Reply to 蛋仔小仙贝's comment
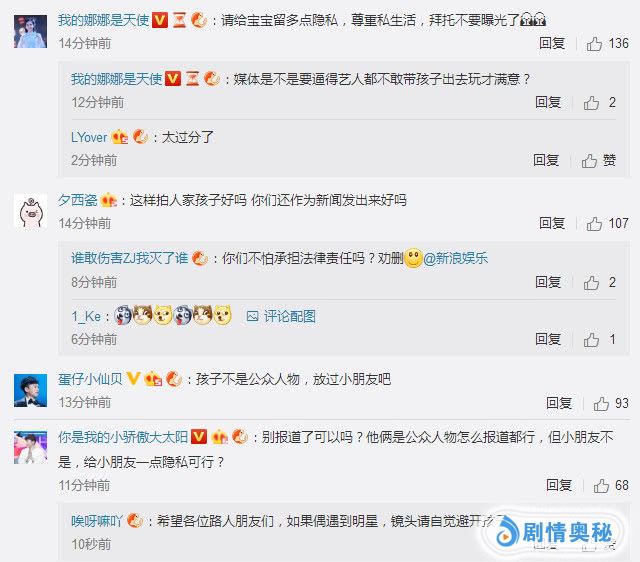 559,403
